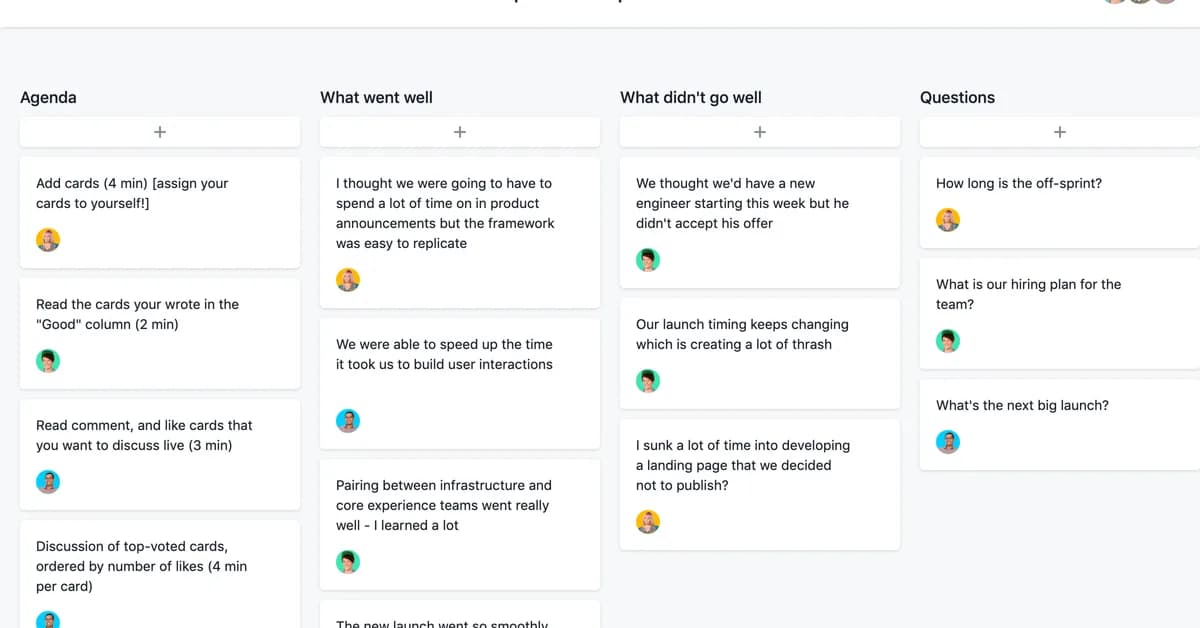Click the rightmost avatar in the top bar
This screenshot has width=1200, height=628.
pyautogui.click(x=1166, y=2)
